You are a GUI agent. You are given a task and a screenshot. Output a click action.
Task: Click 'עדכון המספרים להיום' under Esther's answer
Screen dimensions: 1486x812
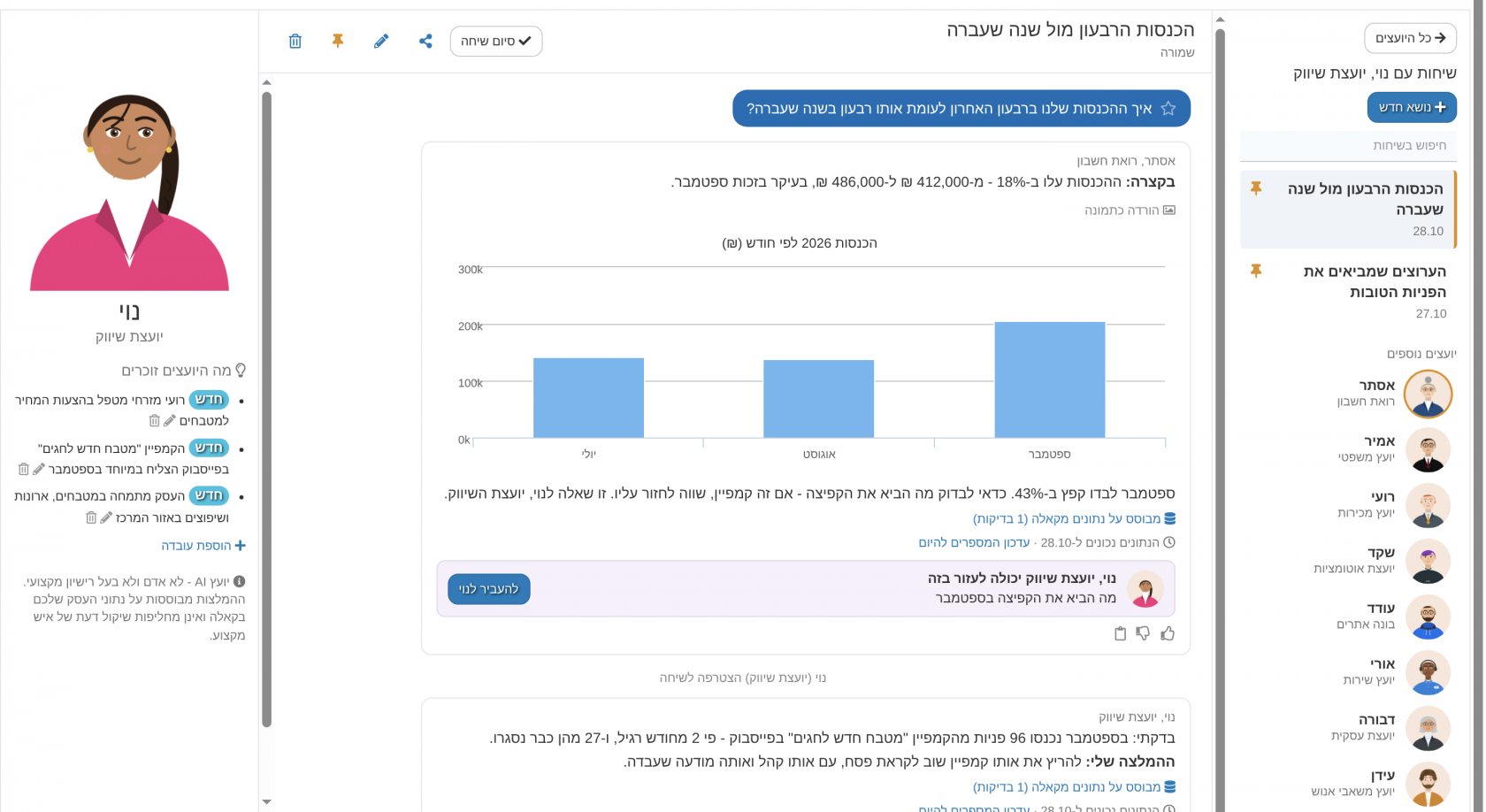click(974, 542)
